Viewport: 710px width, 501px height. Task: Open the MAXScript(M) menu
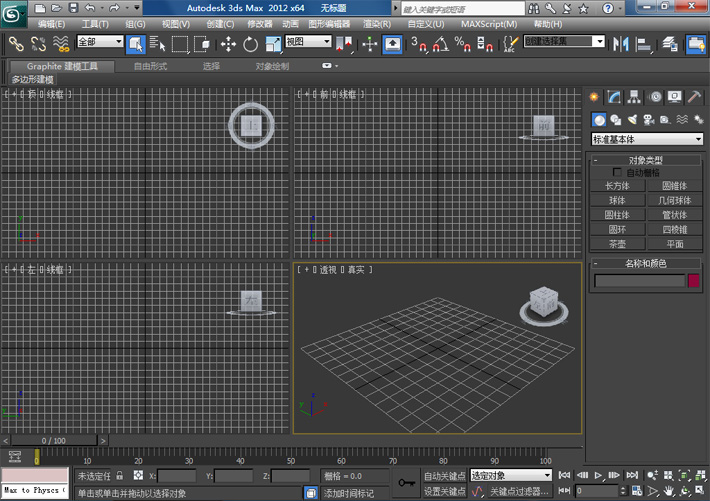[489, 24]
